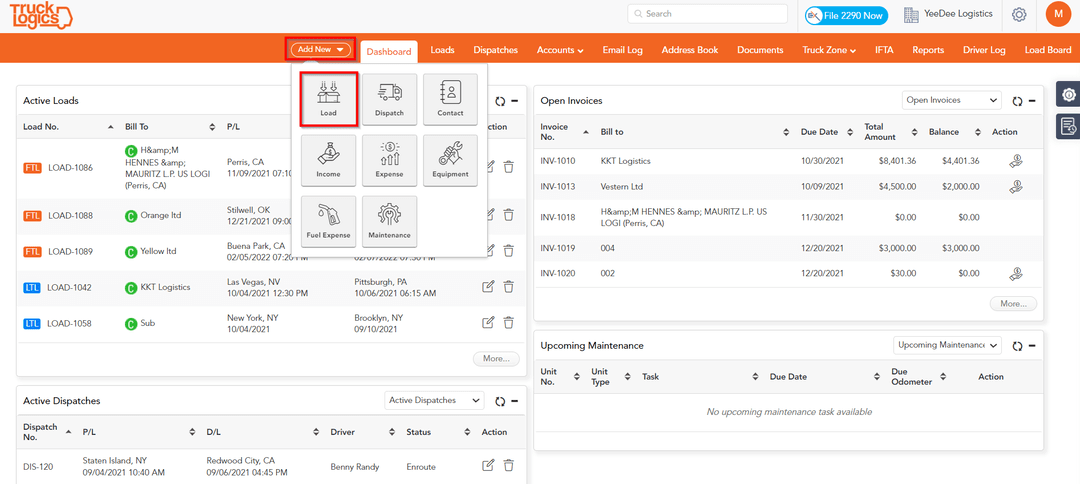Refresh the Open Invoices panel

tap(1017, 101)
